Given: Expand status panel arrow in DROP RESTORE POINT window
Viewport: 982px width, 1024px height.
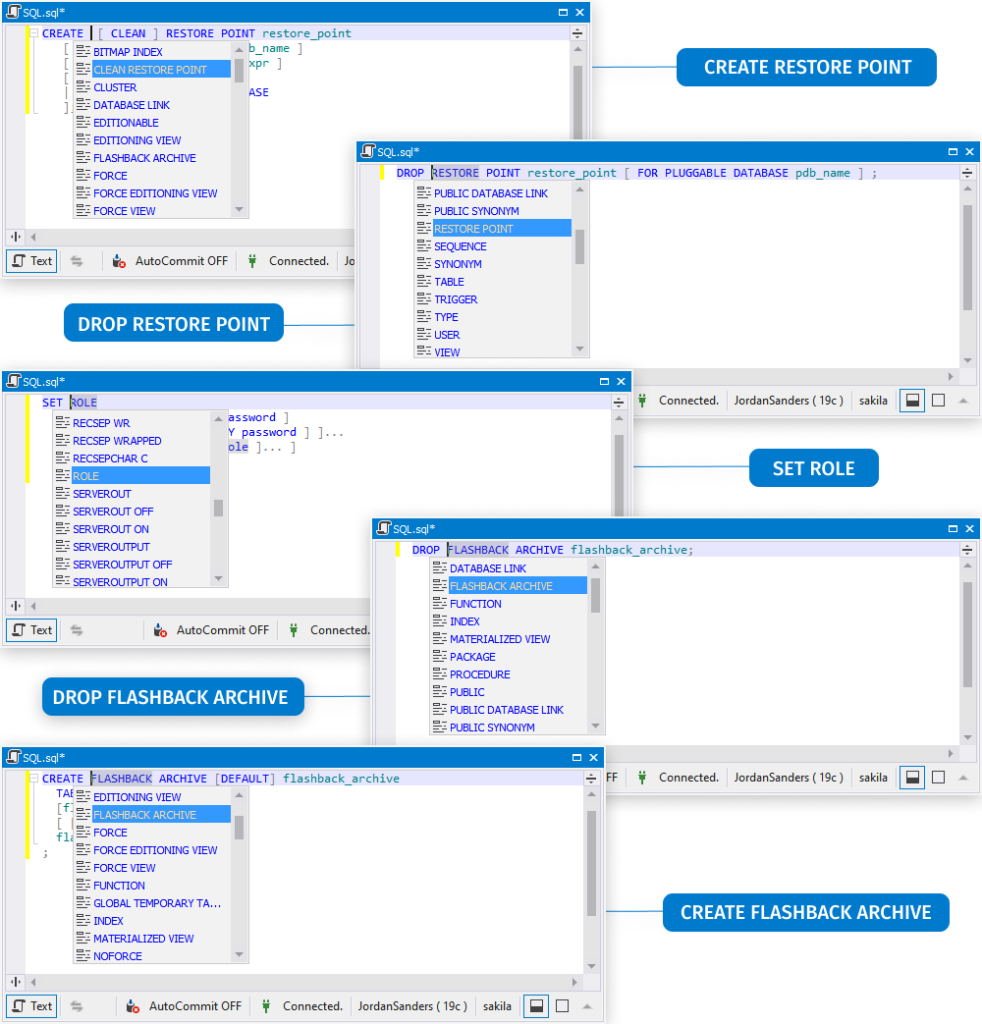Looking at the screenshot, I should [963, 400].
